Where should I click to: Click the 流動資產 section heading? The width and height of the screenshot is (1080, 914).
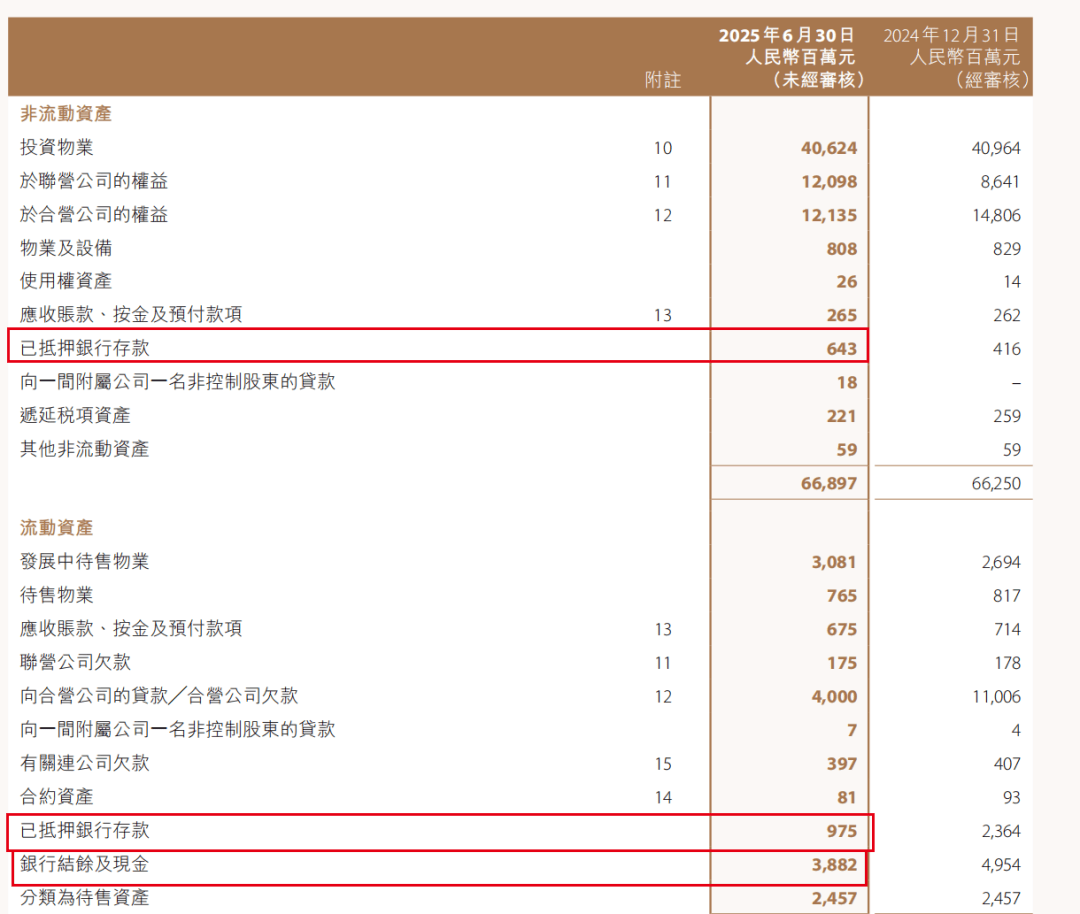pyautogui.click(x=57, y=528)
